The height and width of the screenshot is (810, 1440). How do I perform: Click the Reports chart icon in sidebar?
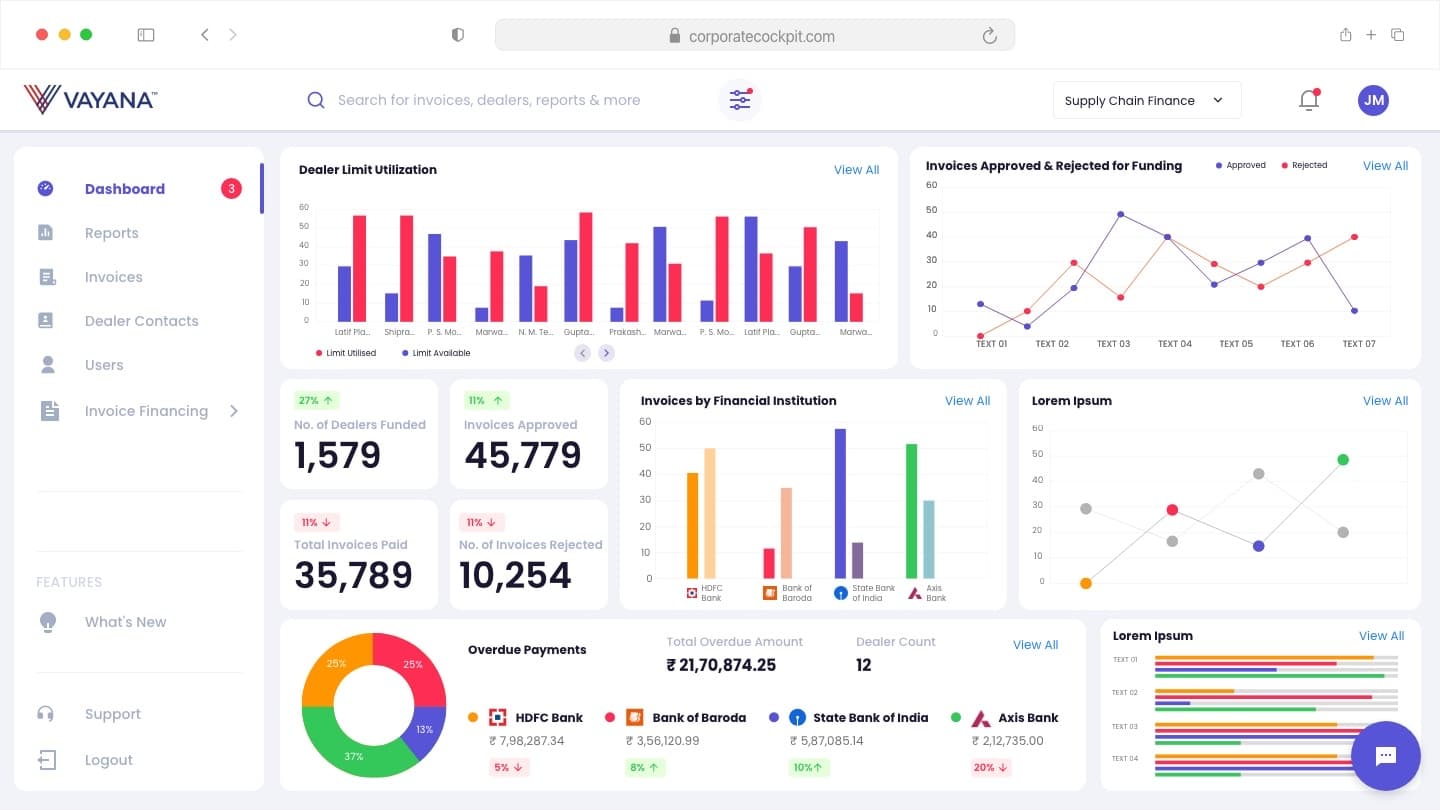45,232
